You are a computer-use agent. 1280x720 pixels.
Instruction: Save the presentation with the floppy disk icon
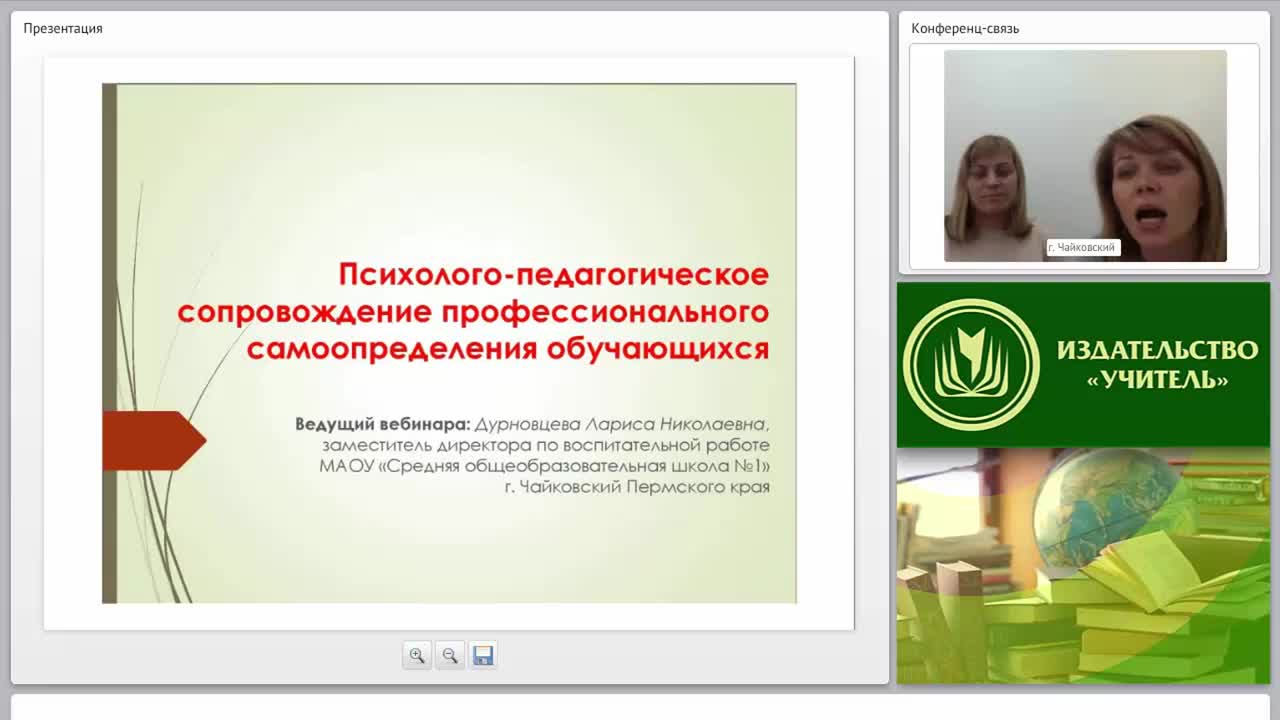pyautogui.click(x=483, y=655)
